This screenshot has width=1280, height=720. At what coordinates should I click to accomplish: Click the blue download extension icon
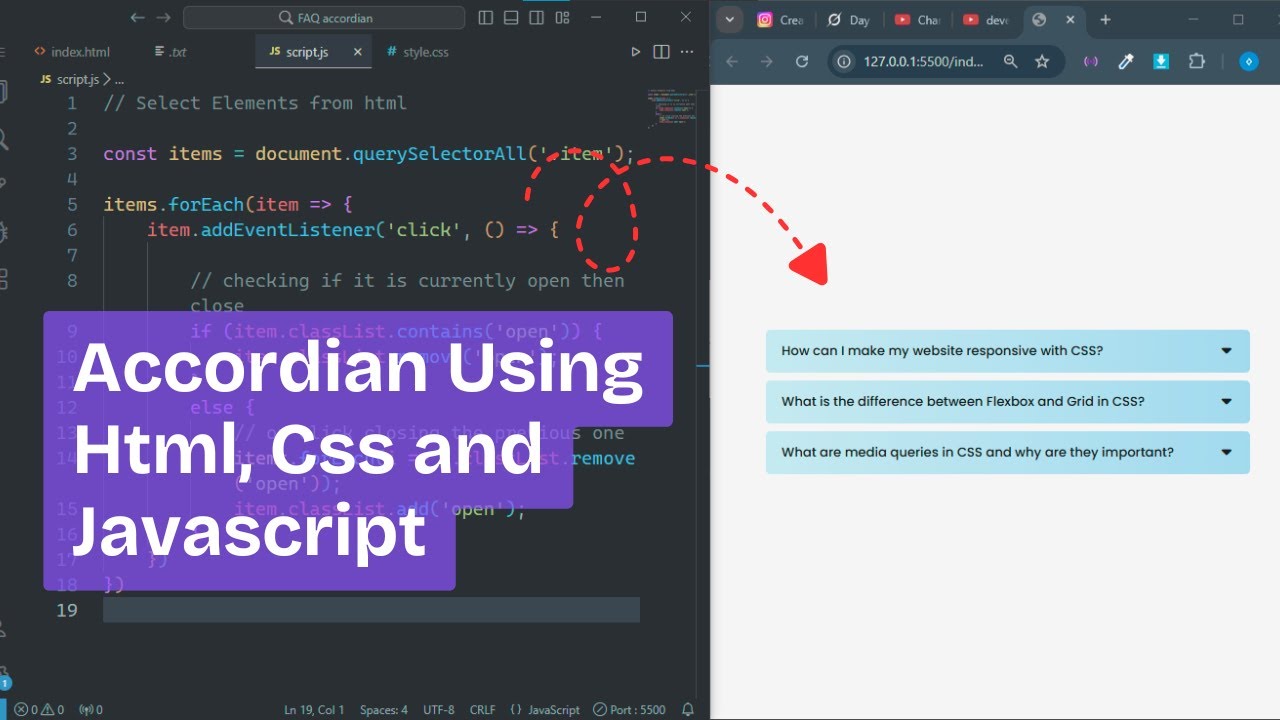(x=1161, y=62)
